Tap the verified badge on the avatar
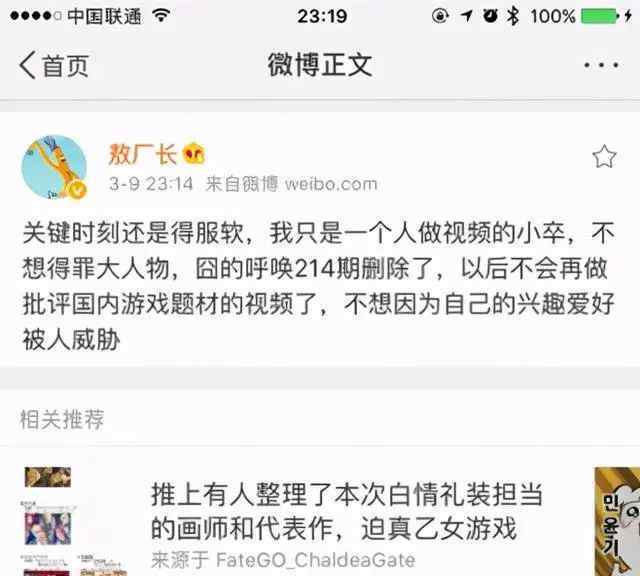 pos(78,190)
